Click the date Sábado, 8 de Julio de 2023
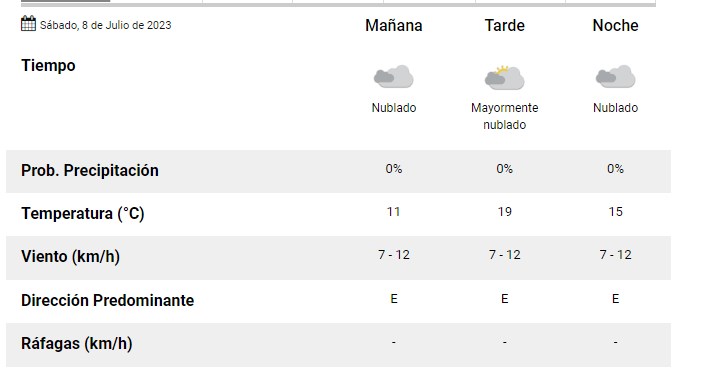 [x=106, y=25]
